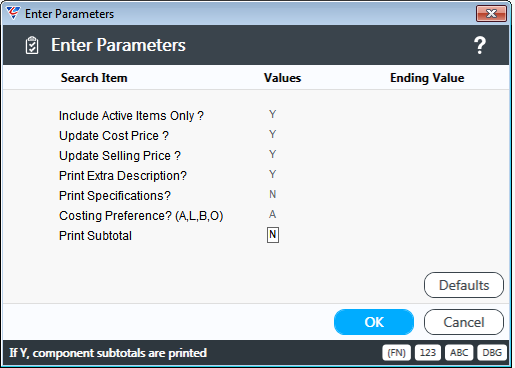Toggle the 123 numeric status indicator
This screenshot has width=515, height=368.
coord(428,353)
